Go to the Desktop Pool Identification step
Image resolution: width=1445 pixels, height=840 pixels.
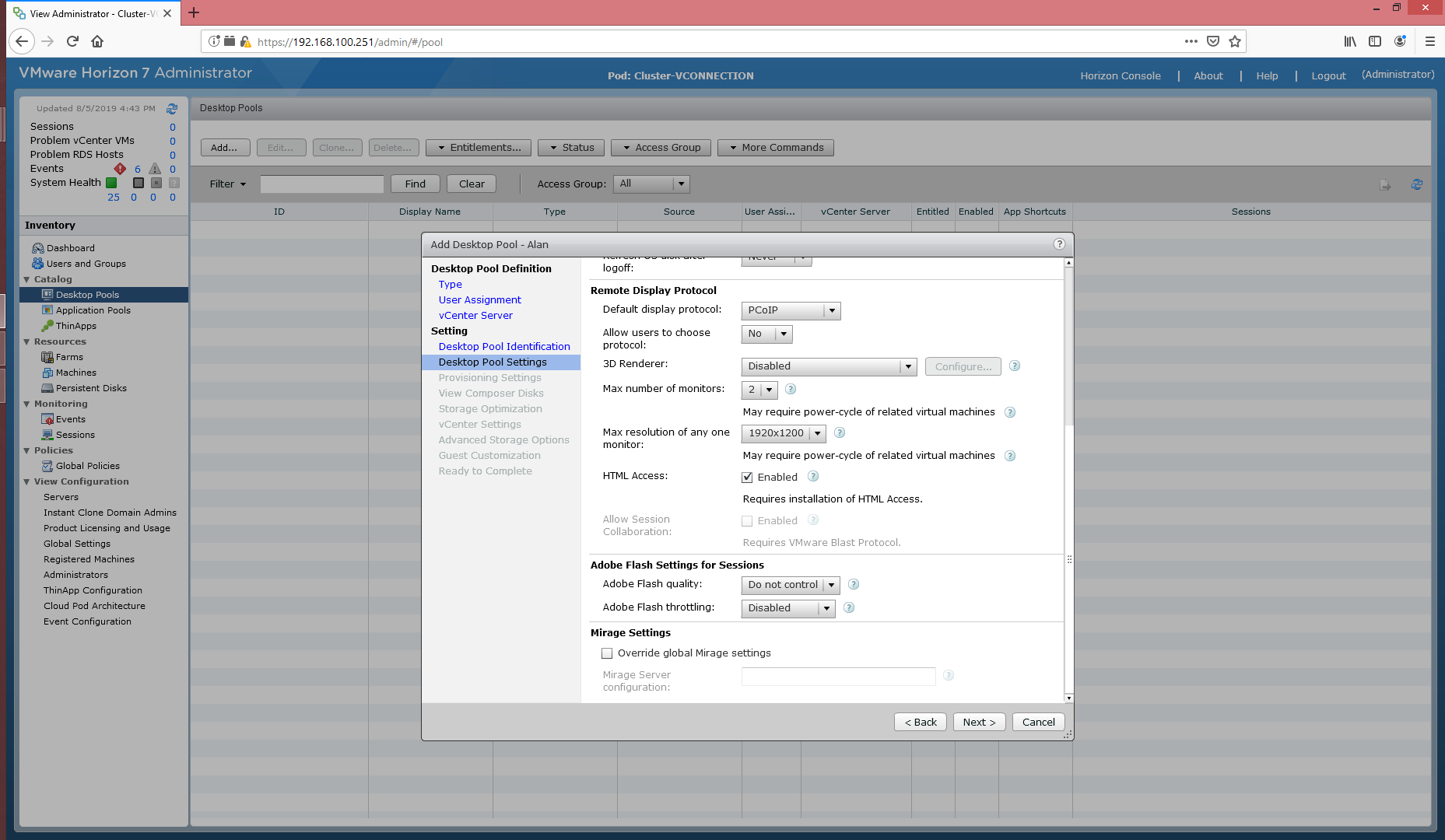pos(504,347)
